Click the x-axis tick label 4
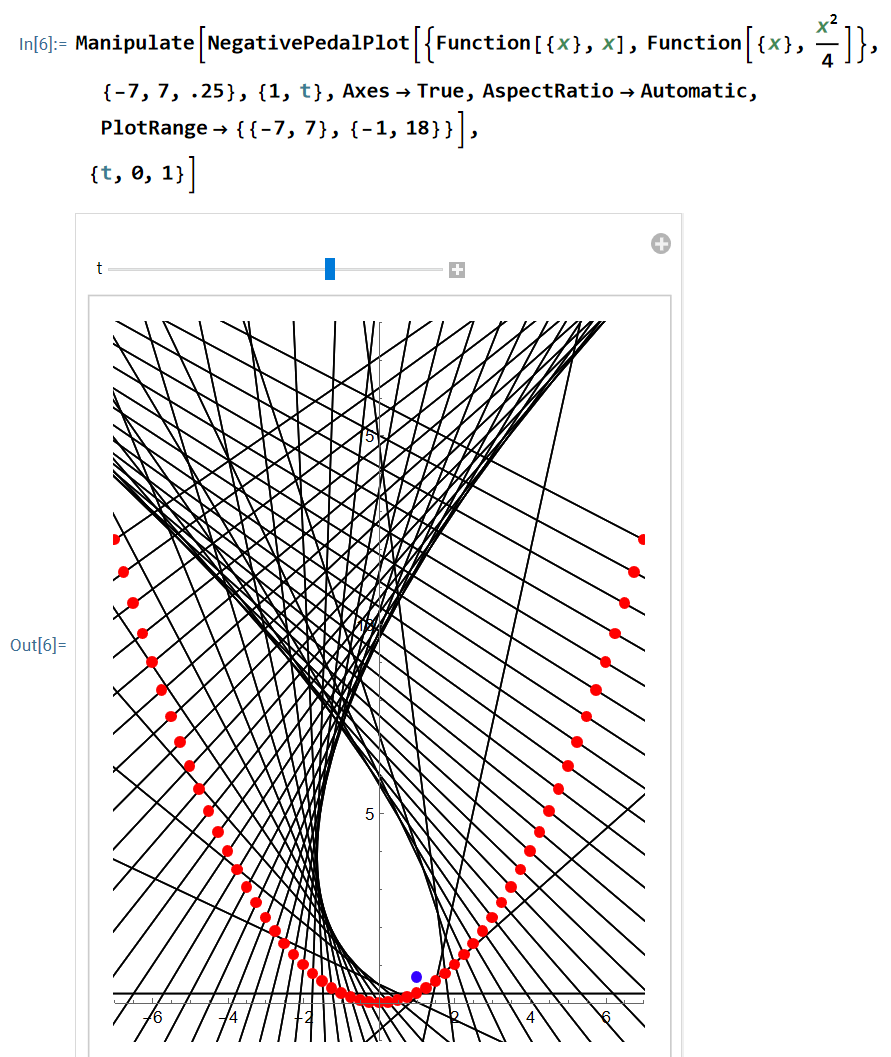This screenshot has width=891, height=1057. (530, 1017)
